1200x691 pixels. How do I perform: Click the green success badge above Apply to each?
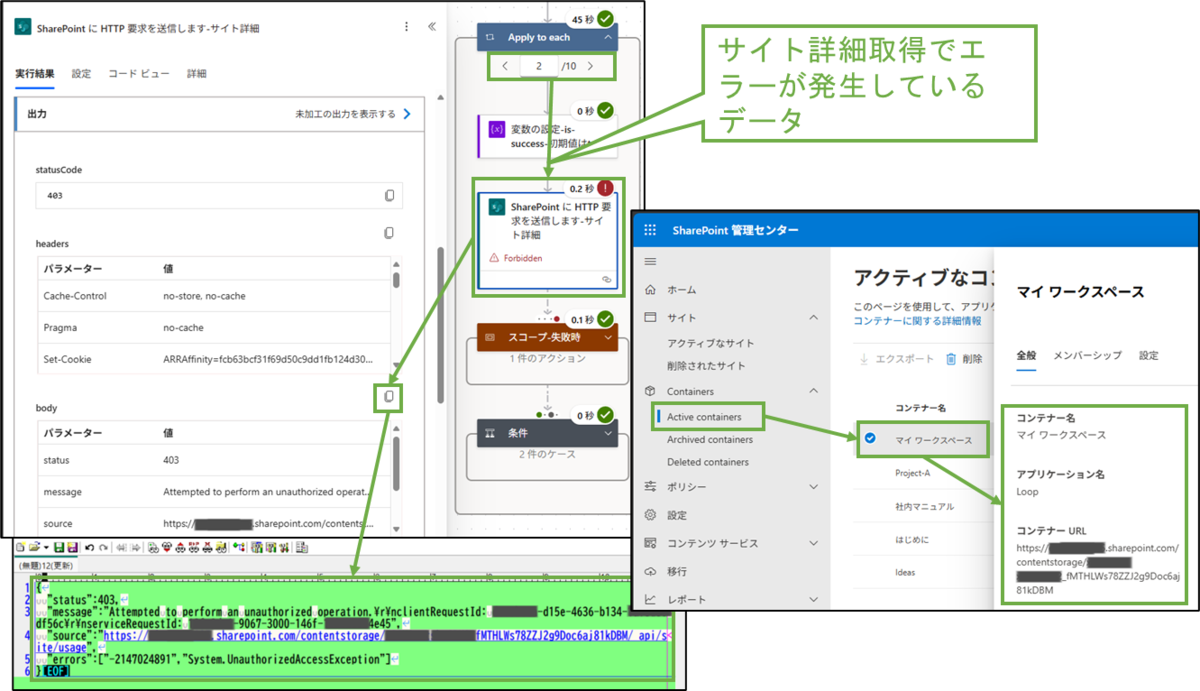tap(605, 18)
